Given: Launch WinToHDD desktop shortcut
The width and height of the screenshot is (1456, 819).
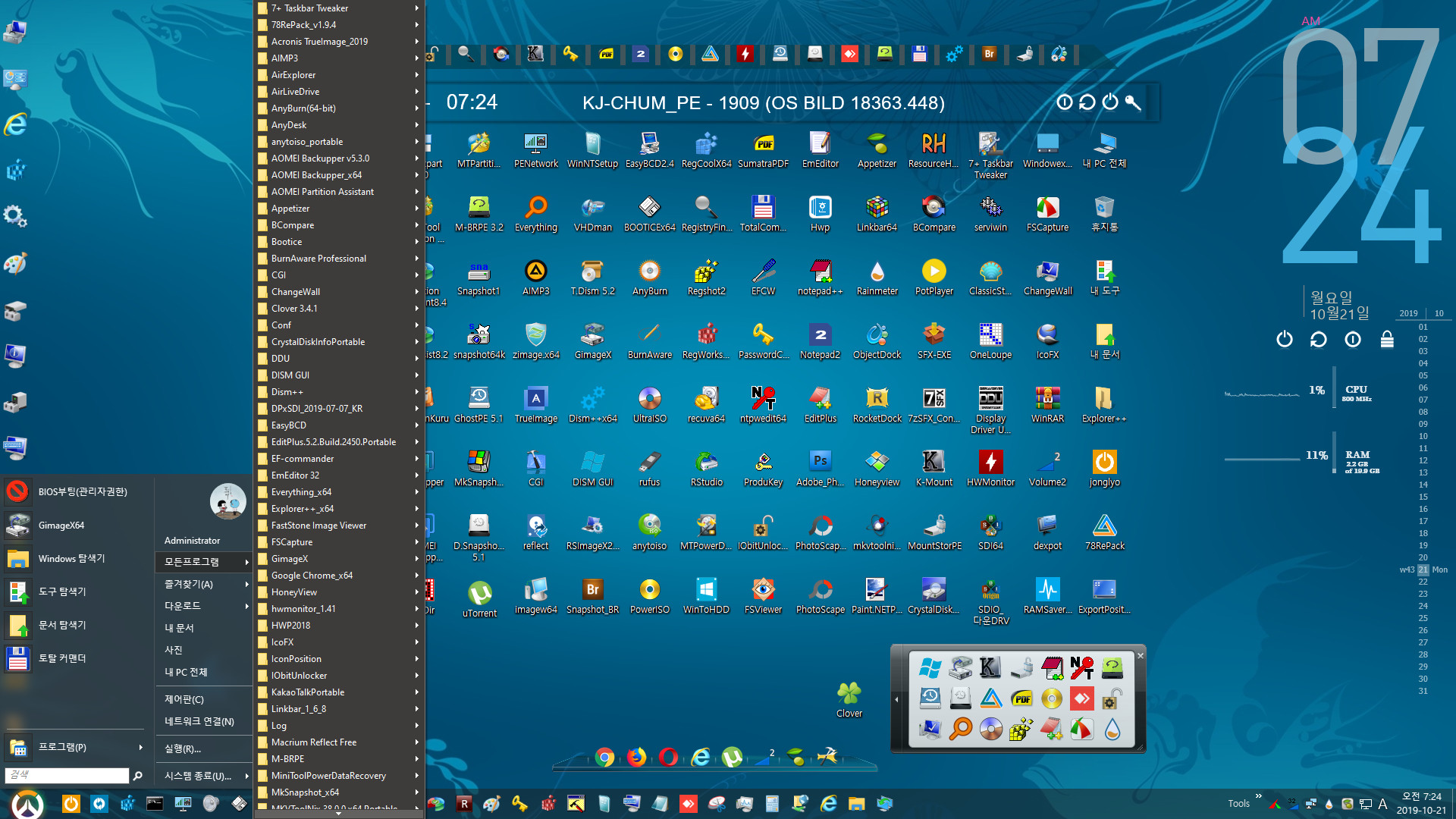Looking at the screenshot, I should pyautogui.click(x=706, y=595).
